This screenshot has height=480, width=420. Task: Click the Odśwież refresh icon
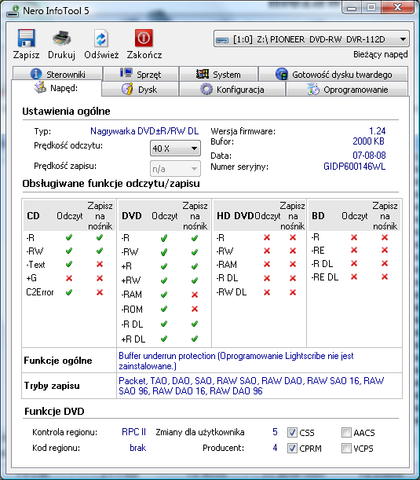pos(101,39)
